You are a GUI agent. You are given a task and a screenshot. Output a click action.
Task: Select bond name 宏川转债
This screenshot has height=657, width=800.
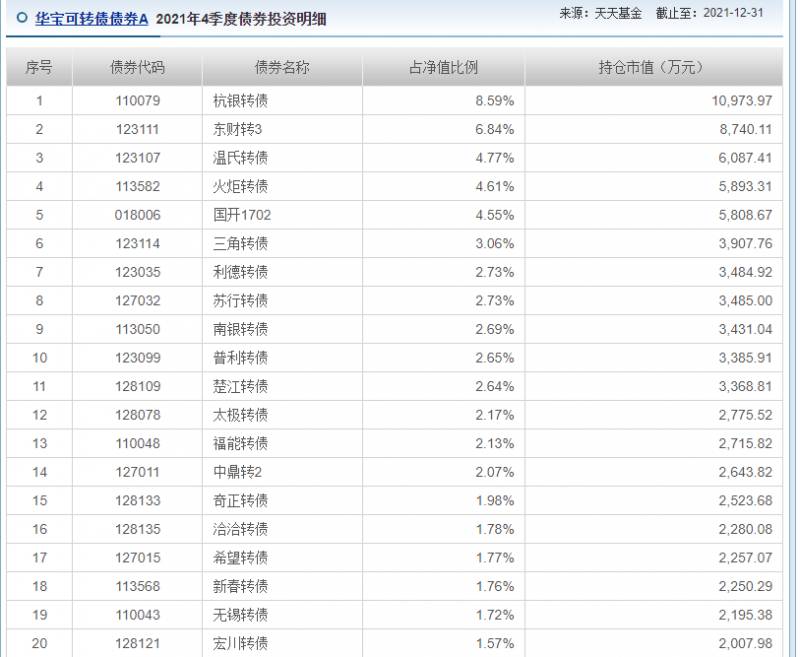pyautogui.click(x=240, y=643)
